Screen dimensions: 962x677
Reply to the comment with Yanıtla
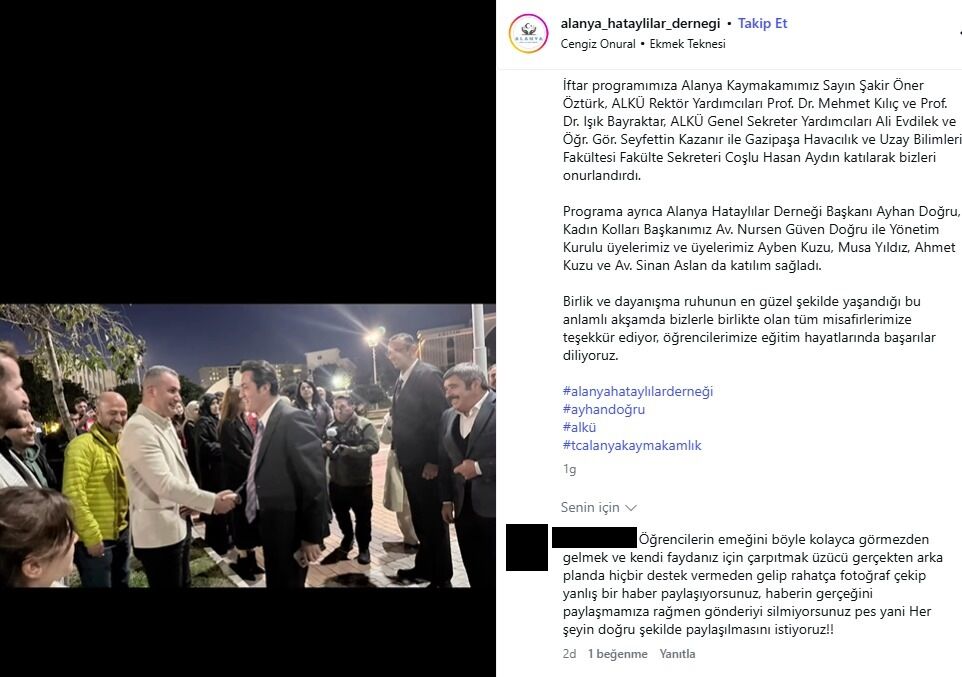coord(677,654)
